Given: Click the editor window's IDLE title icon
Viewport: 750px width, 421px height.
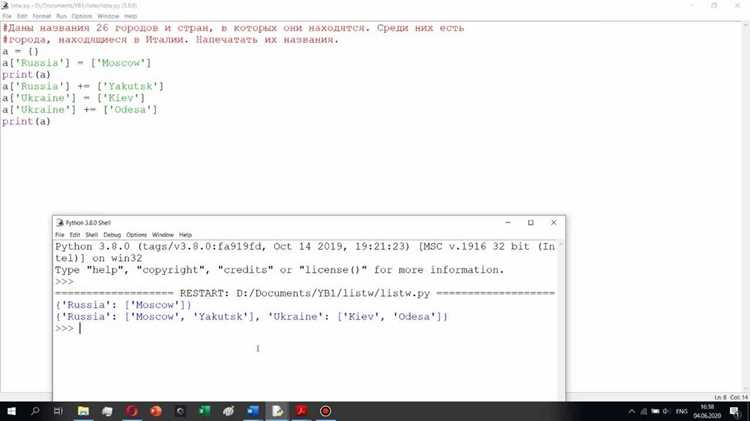Looking at the screenshot, I should (5, 5).
